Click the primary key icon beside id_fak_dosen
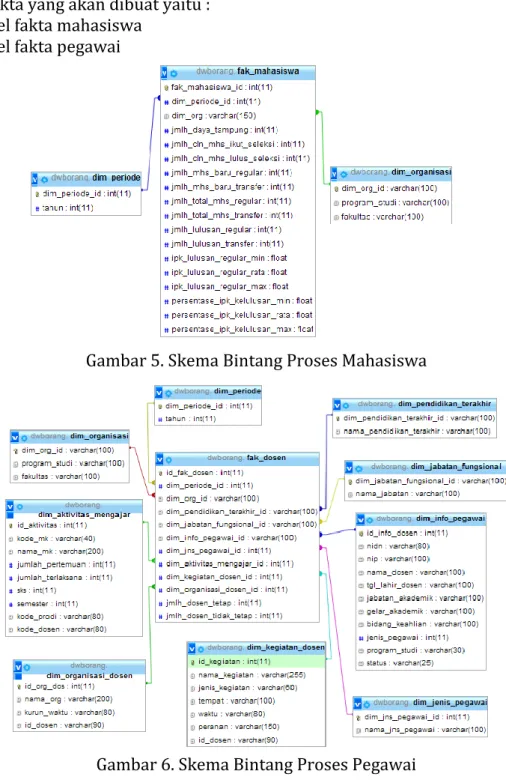 (x=161, y=473)
